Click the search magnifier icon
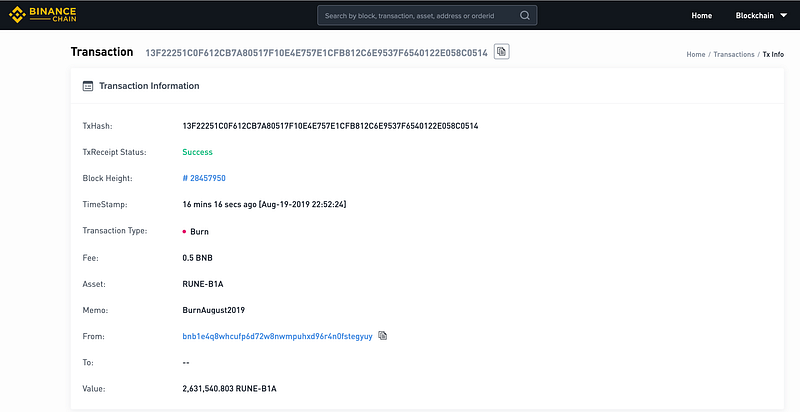Viewport: 800px width, 412px height. coord(524,15)
